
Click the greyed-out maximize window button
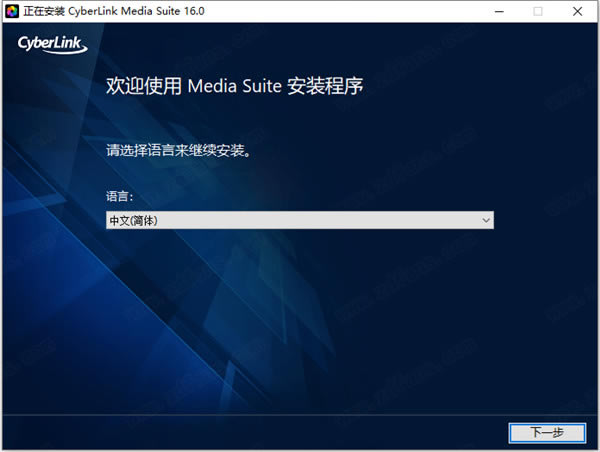pos(537,11)
